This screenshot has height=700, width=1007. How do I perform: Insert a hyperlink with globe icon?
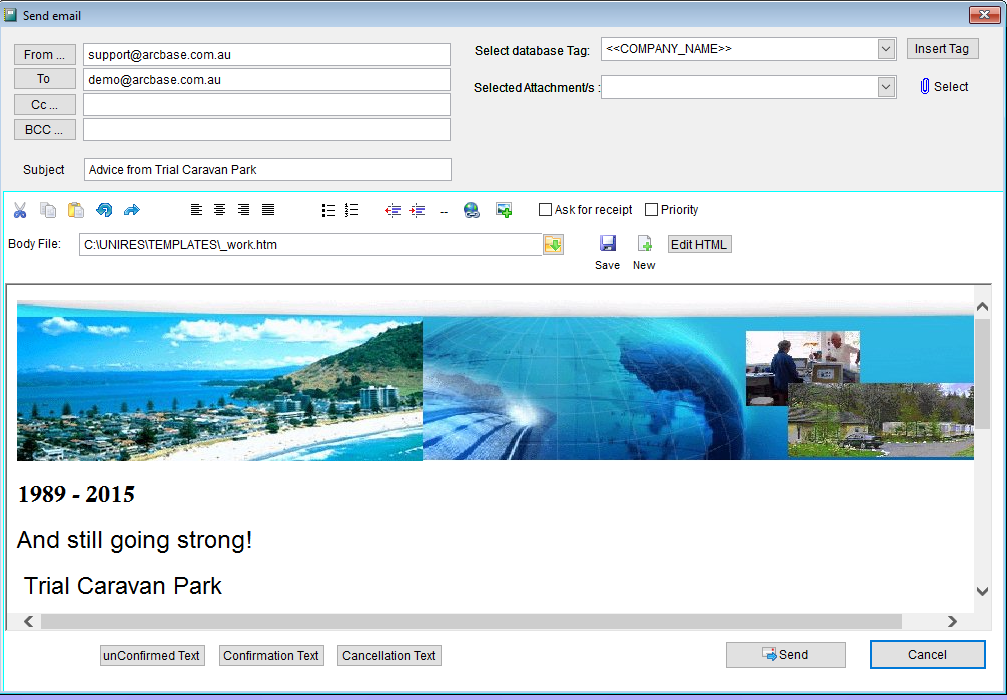pyautogui.click(x=472, y=210)
